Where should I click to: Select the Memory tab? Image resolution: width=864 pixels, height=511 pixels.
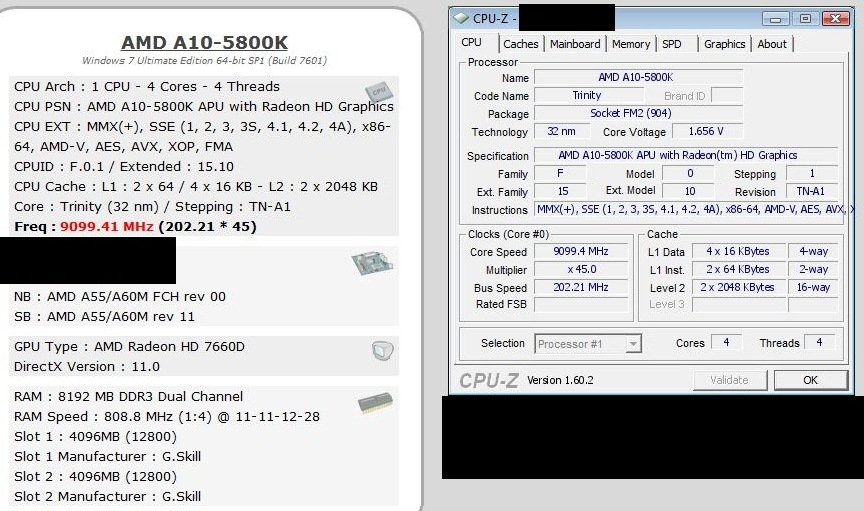[630, 44]
